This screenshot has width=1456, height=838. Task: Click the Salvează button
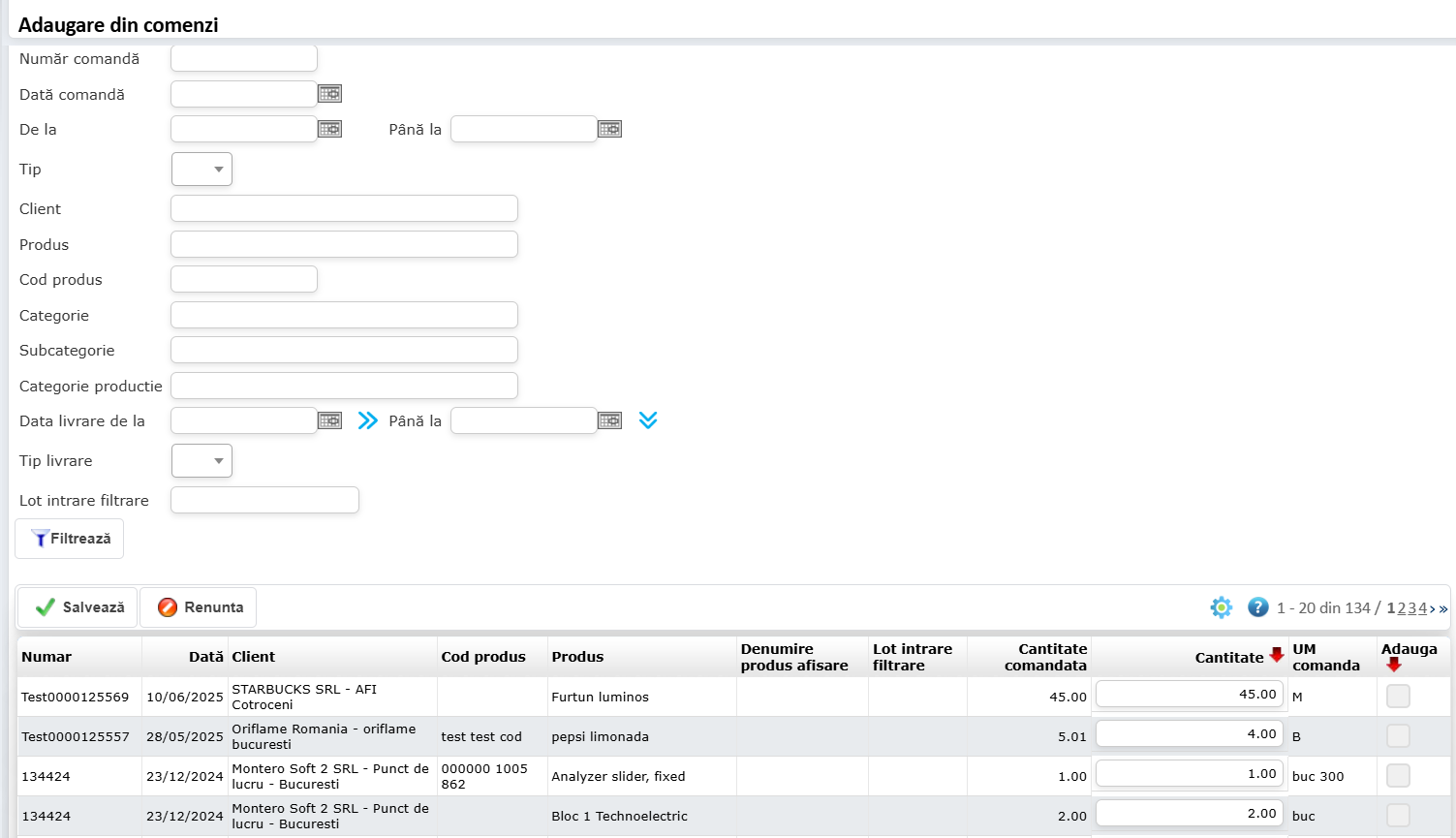click(77, 607)
